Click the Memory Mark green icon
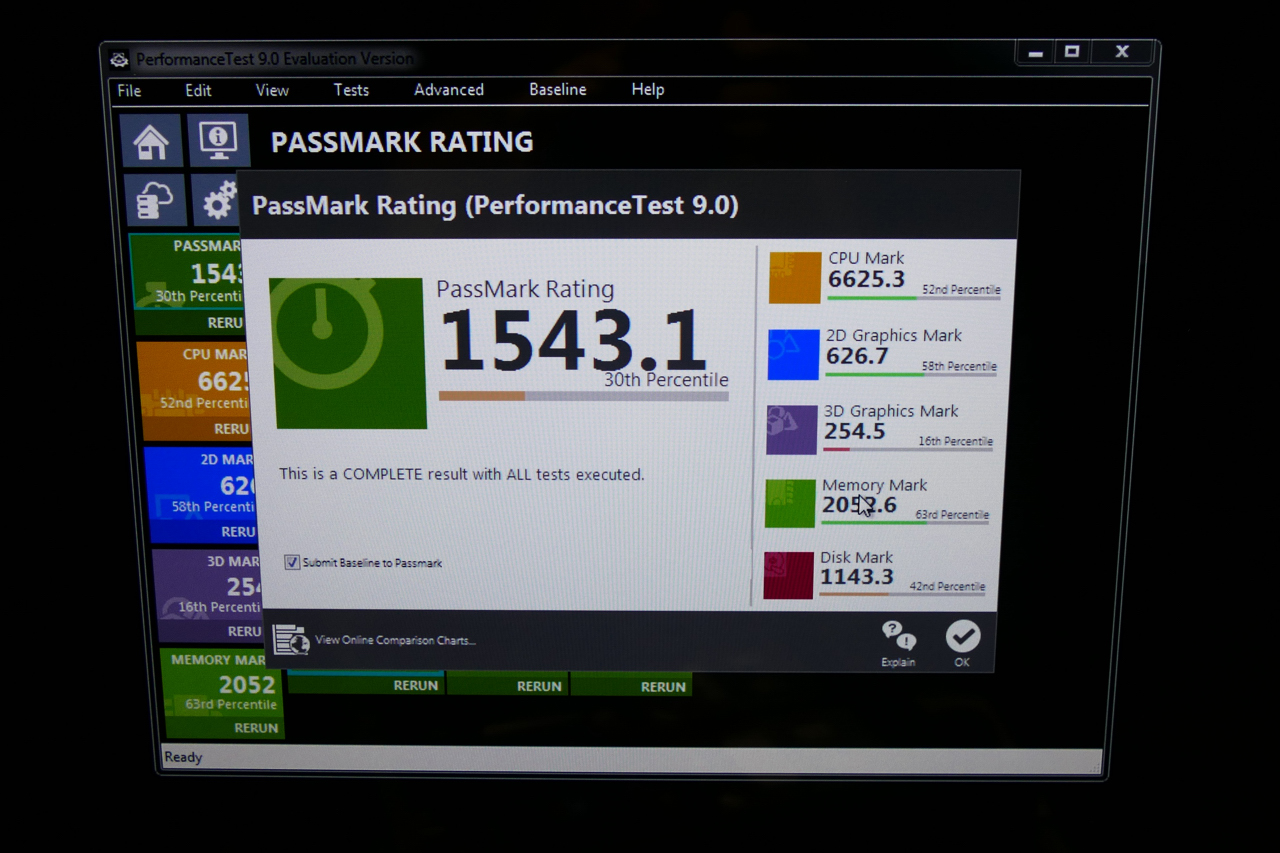Viewport: 1280px width, 853px height. coord(790,503)
